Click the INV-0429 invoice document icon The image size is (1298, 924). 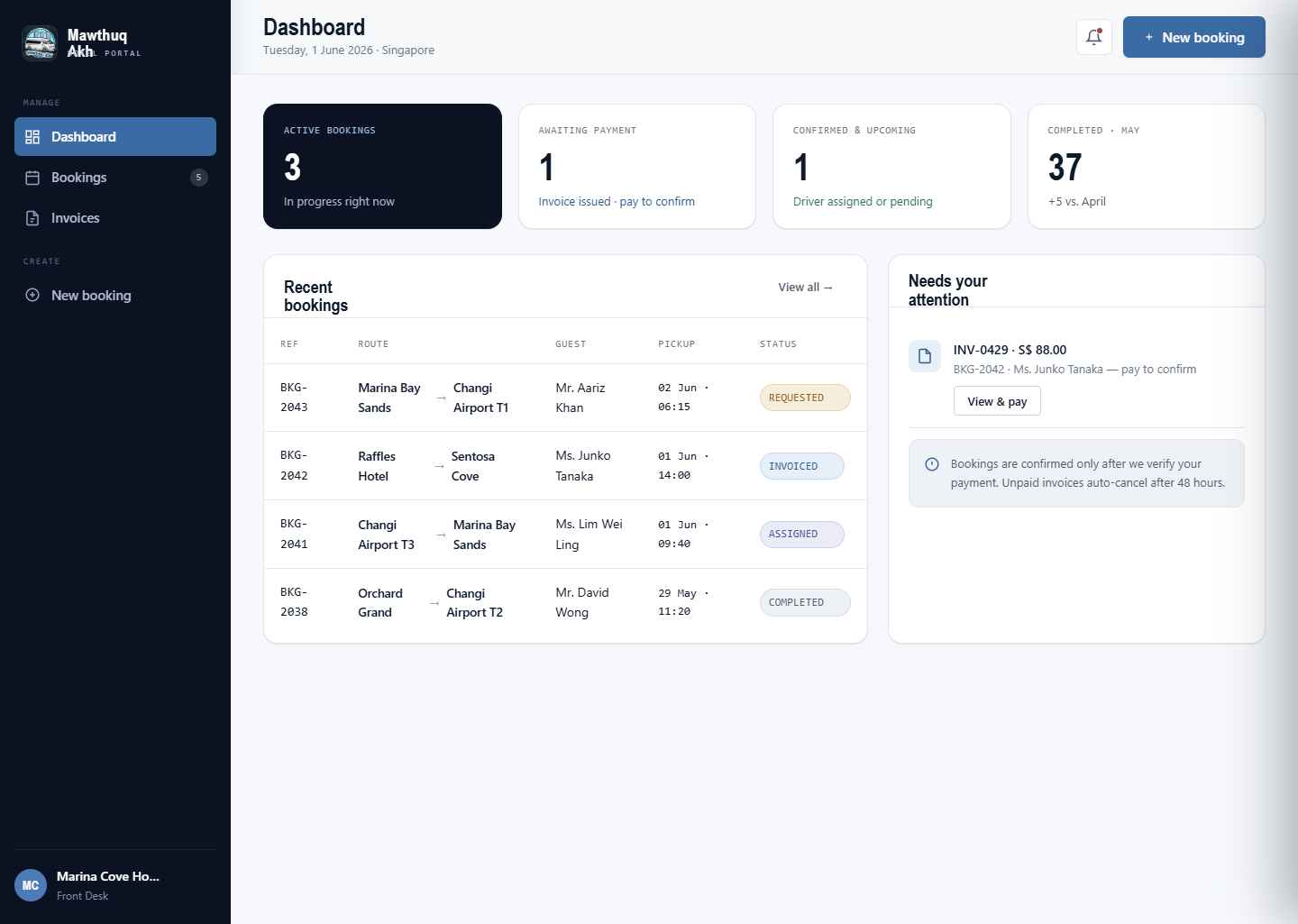[x=924, y=356]
